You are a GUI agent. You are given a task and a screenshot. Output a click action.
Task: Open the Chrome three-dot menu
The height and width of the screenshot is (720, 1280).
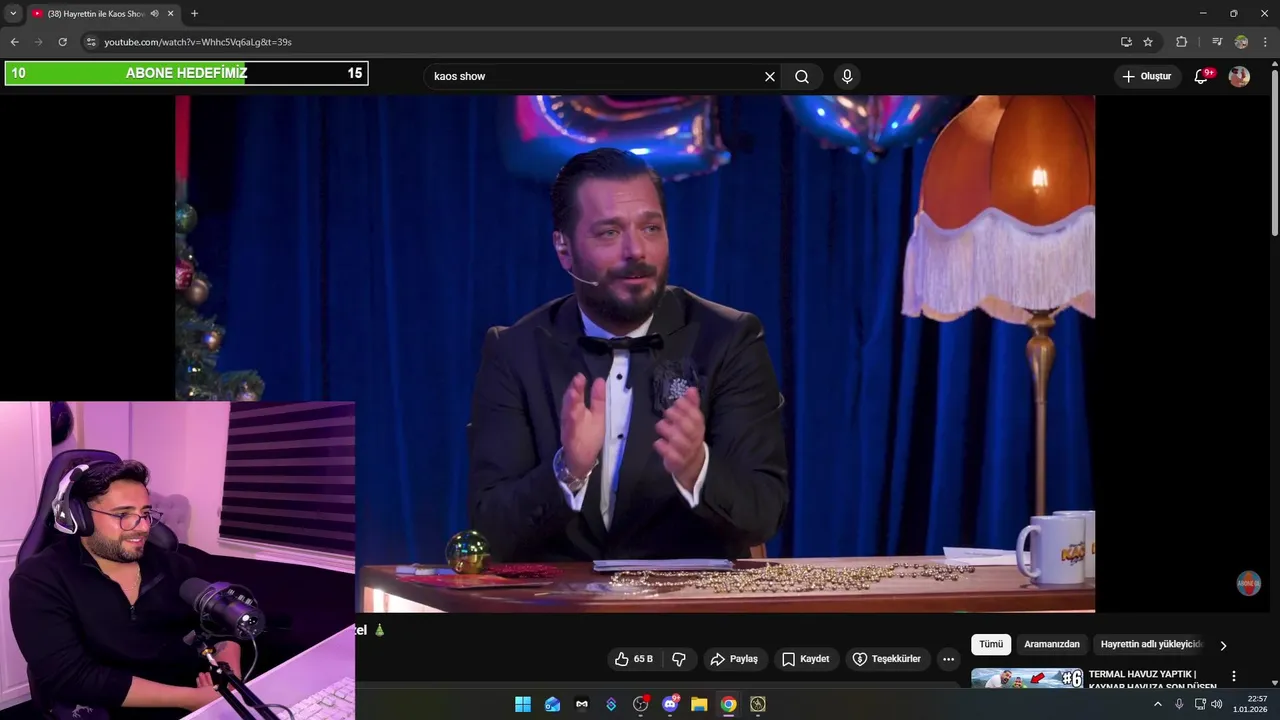click(x=1265, y=42)
